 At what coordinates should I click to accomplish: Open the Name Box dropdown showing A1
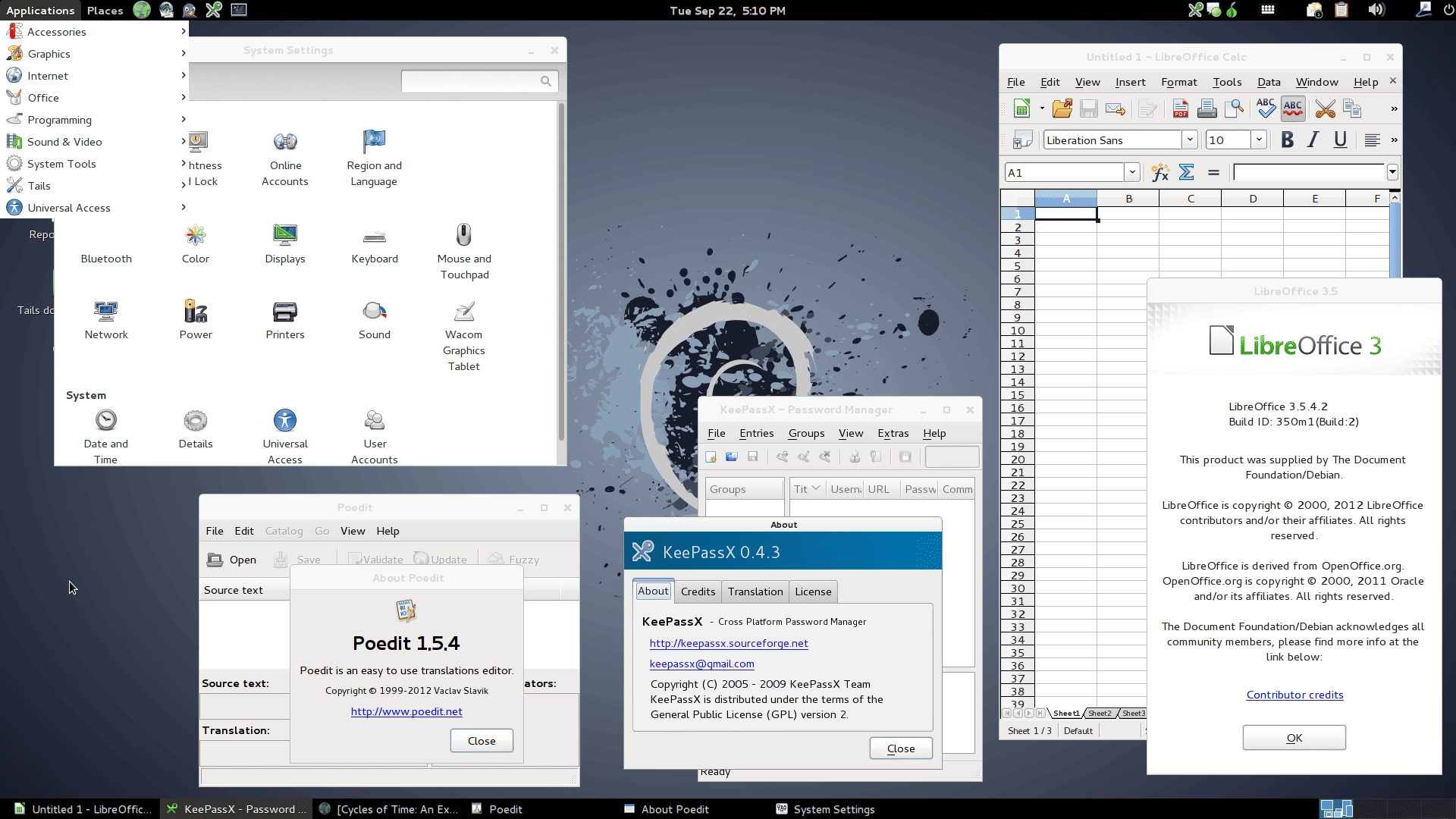[x=1132, y=172]
